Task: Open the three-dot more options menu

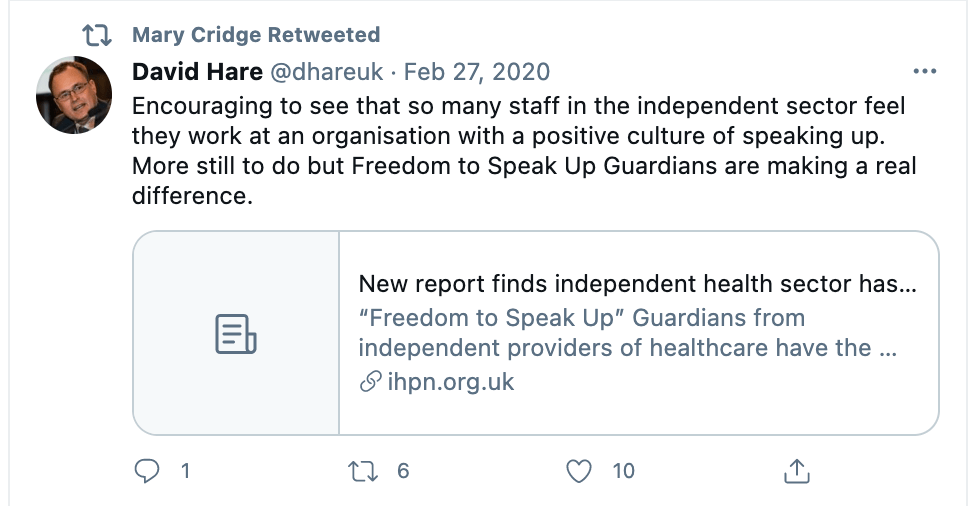Action: pyautogui.click(x=924, y=72)
